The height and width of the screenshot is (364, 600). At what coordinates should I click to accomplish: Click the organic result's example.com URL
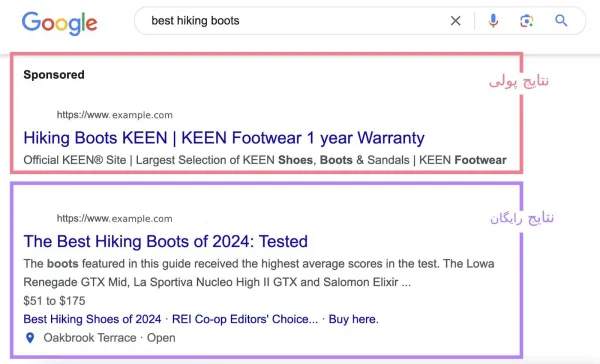tap(114, 219)
